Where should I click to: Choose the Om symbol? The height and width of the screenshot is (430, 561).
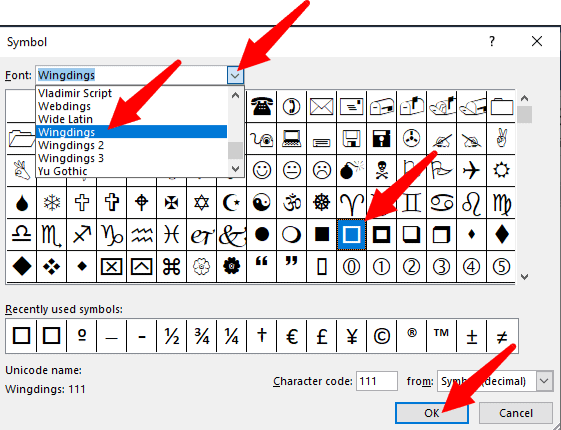pyautogui.click(x=292, y=203)
